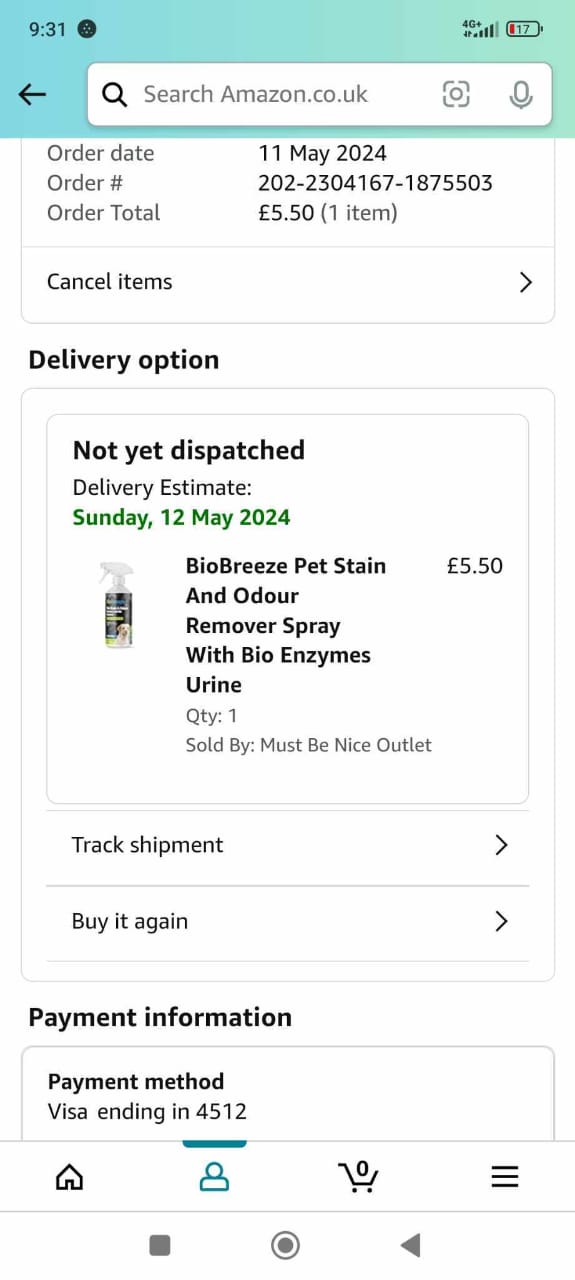Go to the Home tab icon
This screenshot has width=575, height=1280.
point(69,1178)
